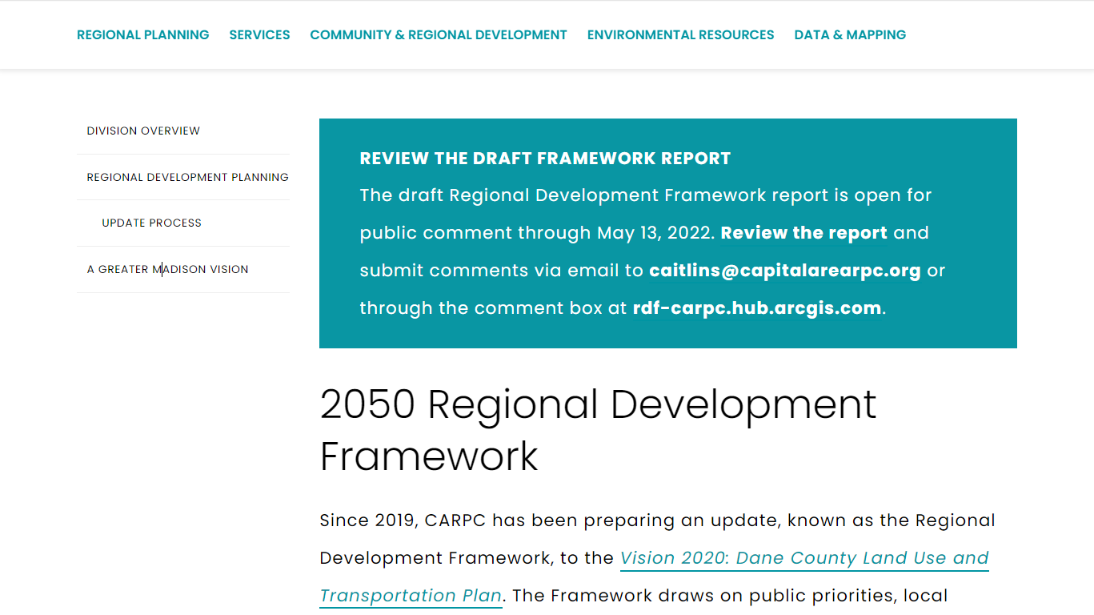Click the 'Transportation Plan' link text

(411, 596)
